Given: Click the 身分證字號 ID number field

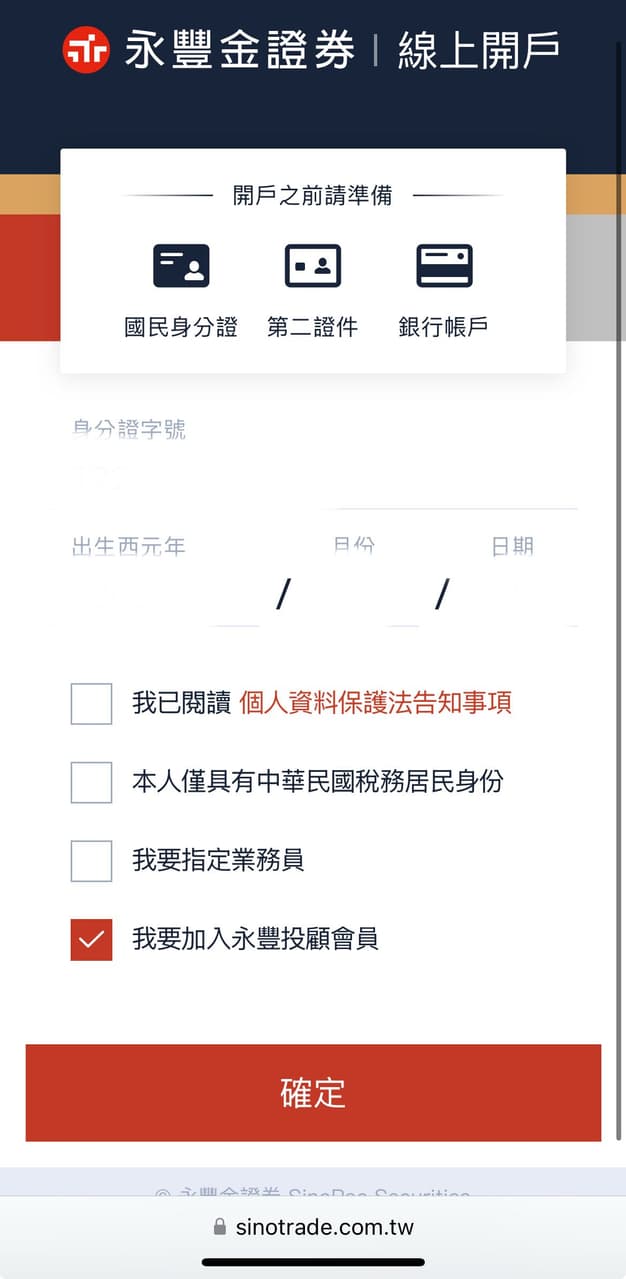Looking at the screenshot, I should 300,470.
